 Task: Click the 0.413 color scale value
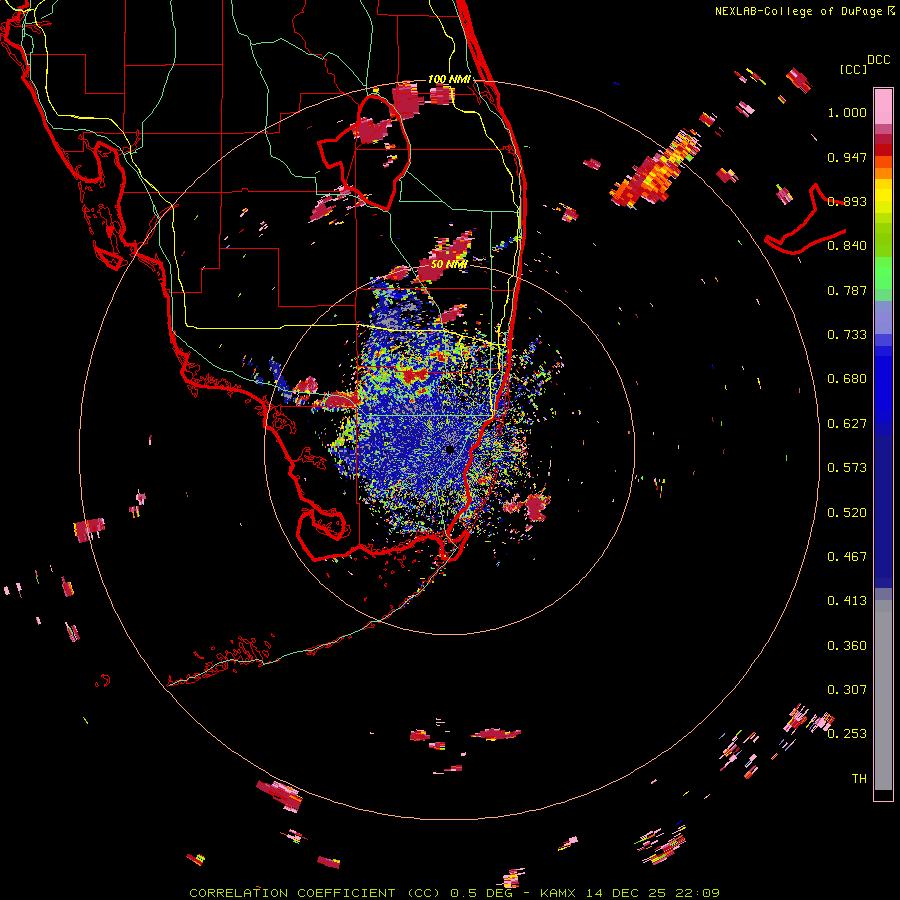(x=847, y=601)
